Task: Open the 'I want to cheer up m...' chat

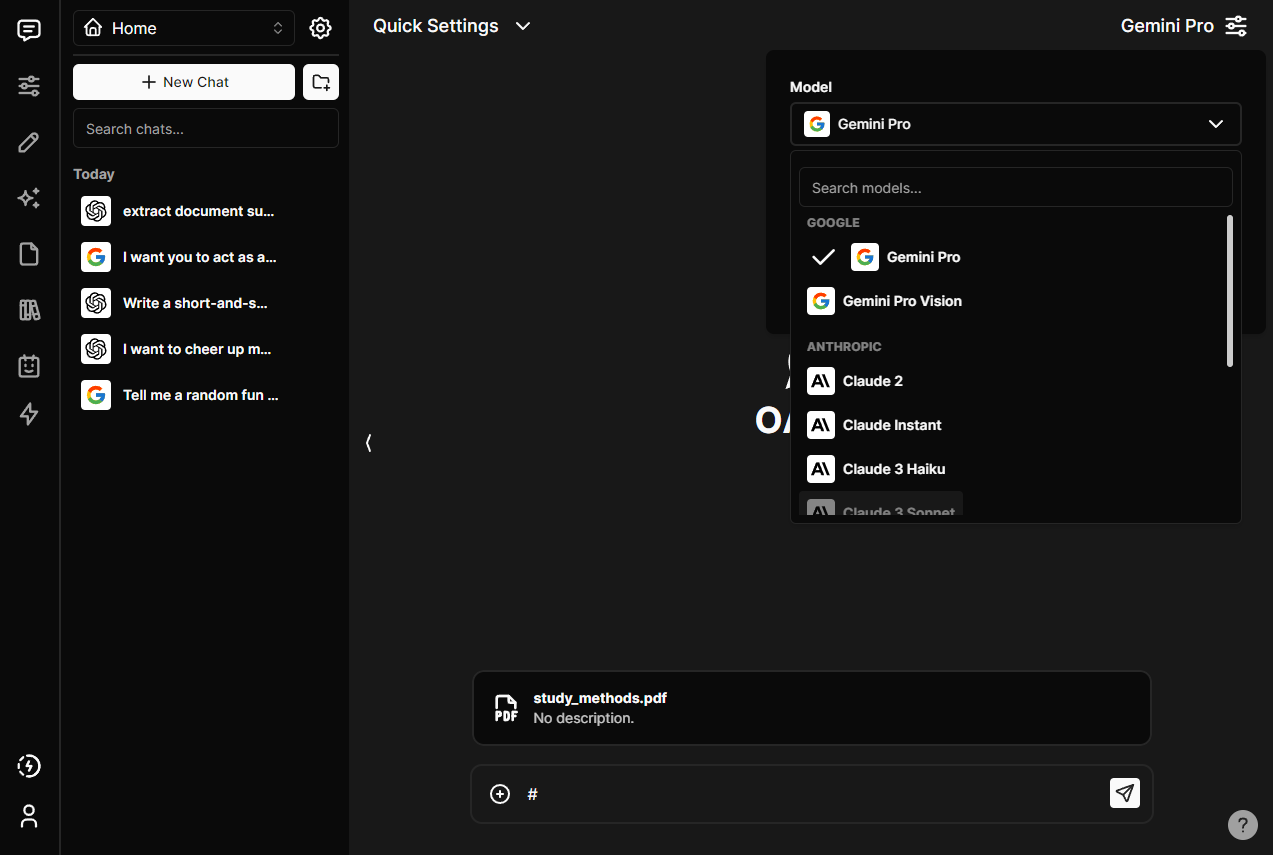Action: click(205, 349)
